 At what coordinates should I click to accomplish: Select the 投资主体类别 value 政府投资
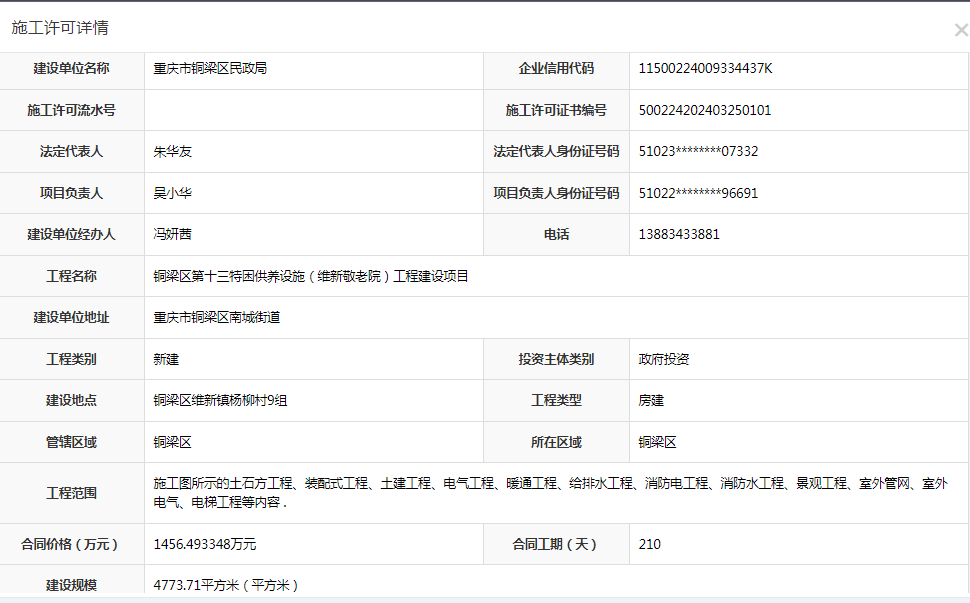coord(664,359)
